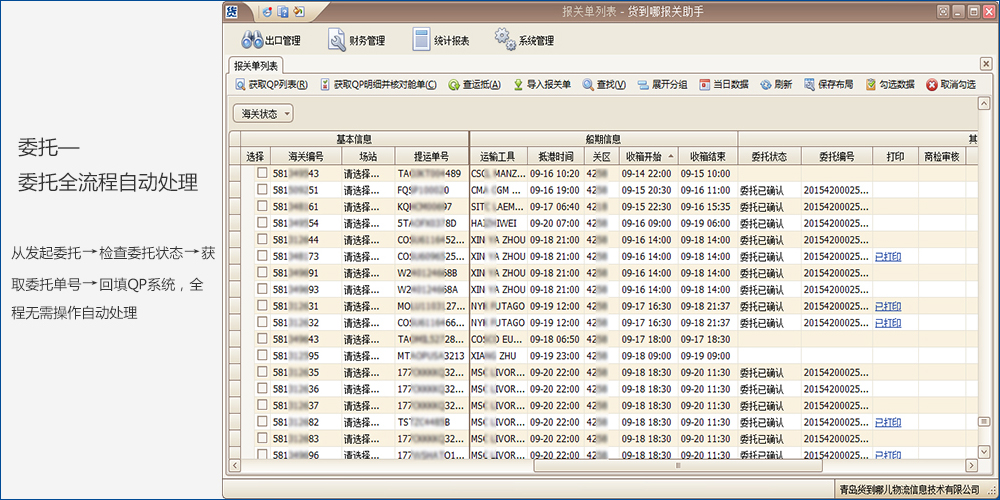Click the 基本信息 band header

pos(354,138)
